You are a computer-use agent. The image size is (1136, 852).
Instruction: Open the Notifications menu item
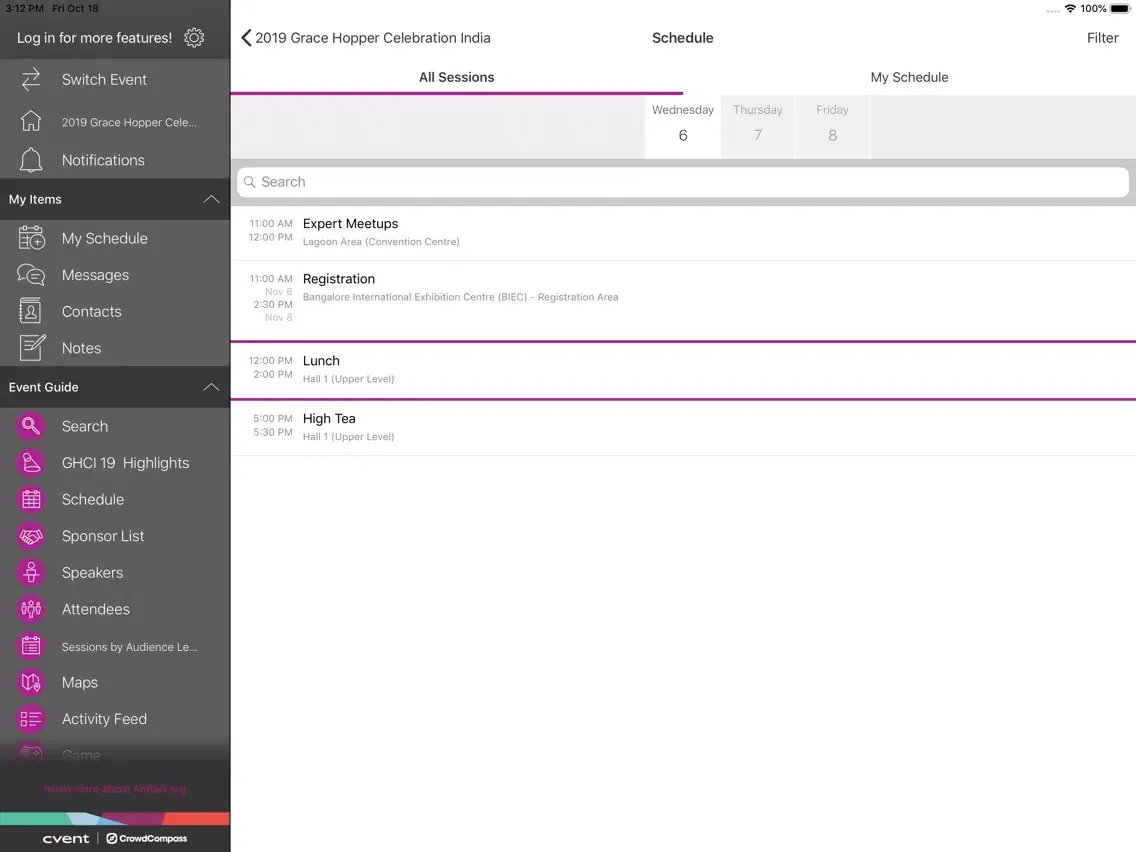tap(103, 160)
